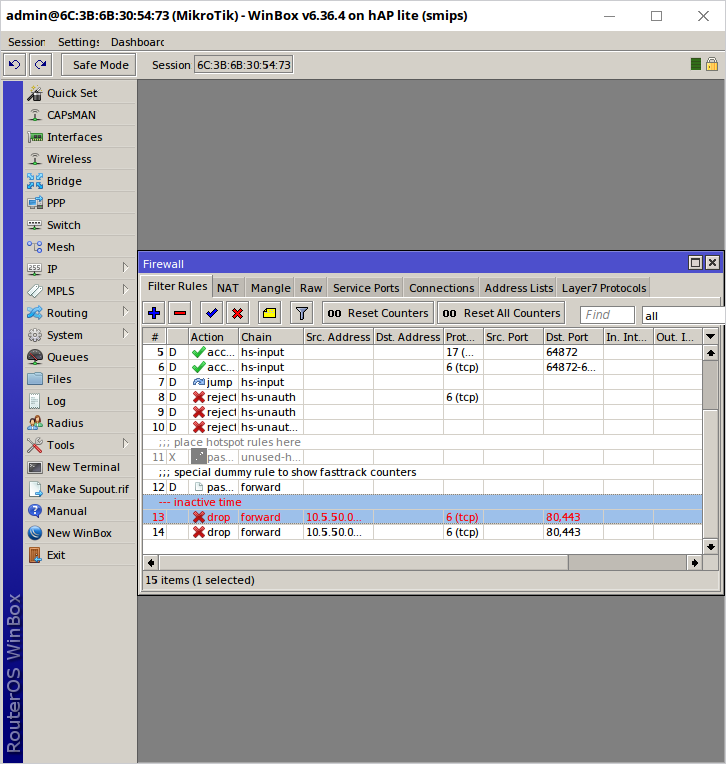Click the vertical scrollbar down arrow
This screenshot has height=764, width=726.
coord(711,547)
